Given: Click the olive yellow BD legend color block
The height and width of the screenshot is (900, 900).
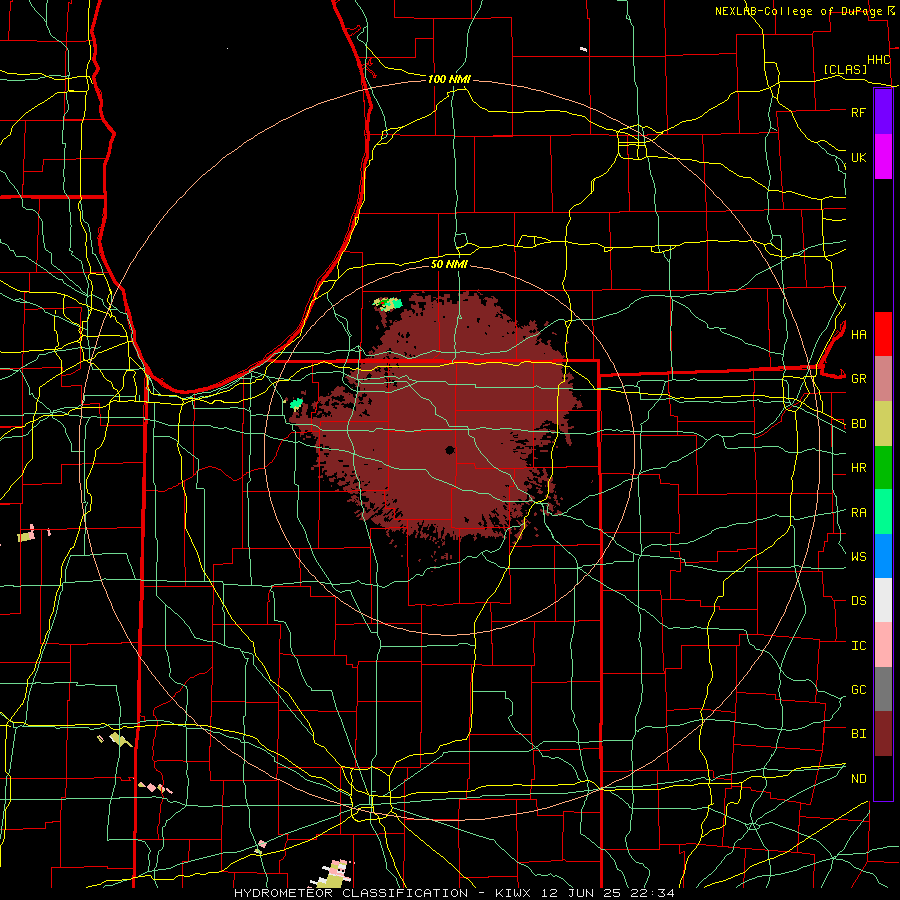Looking at the screenshot, I should (x=883, y=423).
